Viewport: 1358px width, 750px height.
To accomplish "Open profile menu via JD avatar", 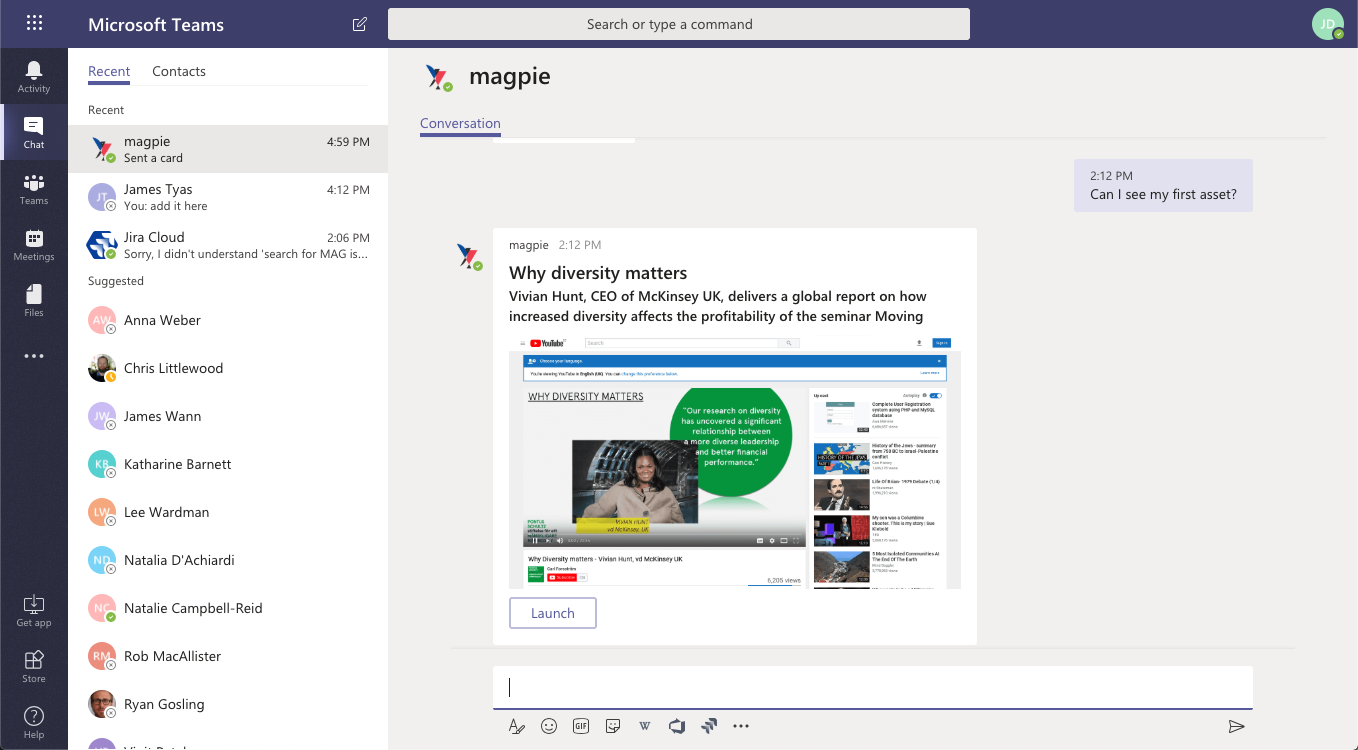I will coord(1327,24).
